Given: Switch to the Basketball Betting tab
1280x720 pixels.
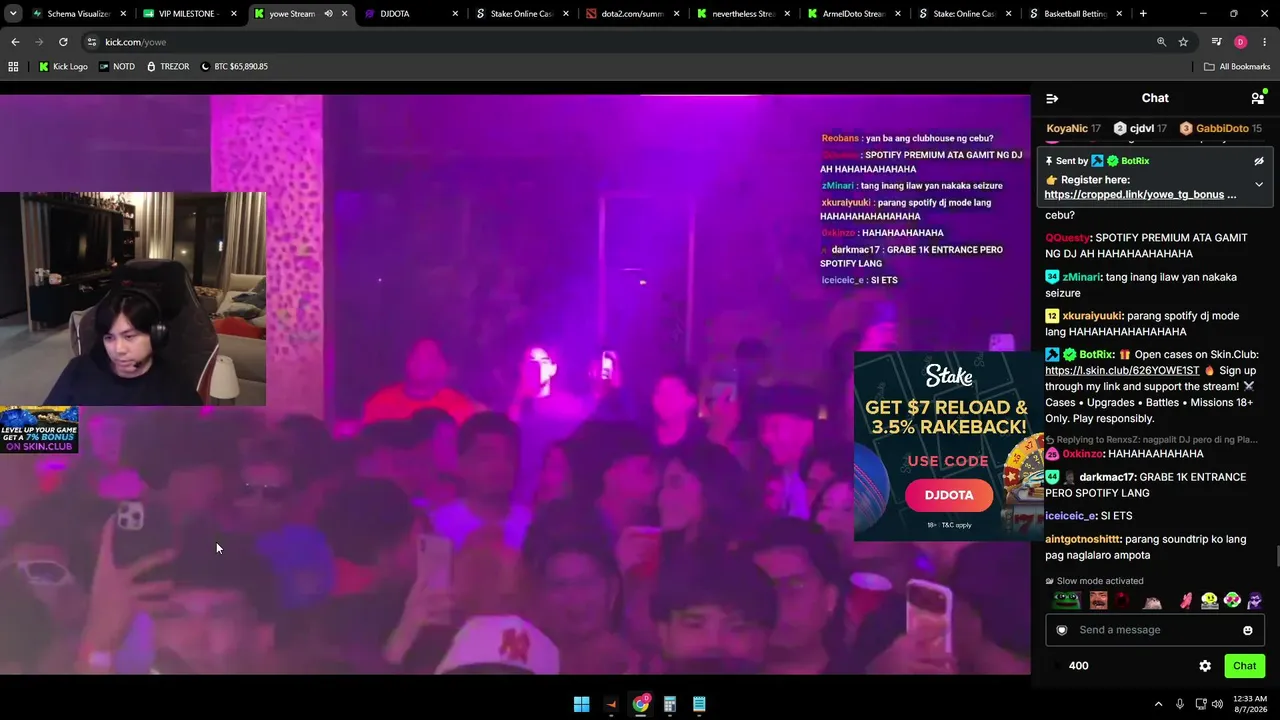Looking at the screenshot, I should pyautogui.click(x=1075, y=14).
